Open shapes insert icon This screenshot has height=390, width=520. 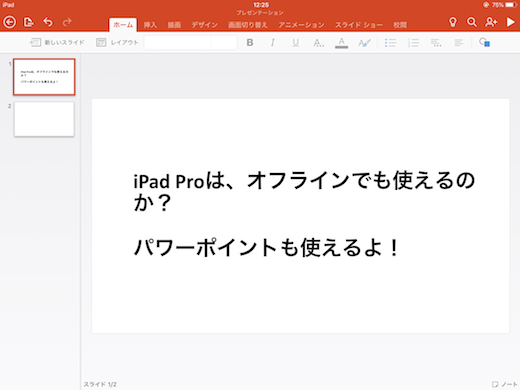click(x=484, y=42)
